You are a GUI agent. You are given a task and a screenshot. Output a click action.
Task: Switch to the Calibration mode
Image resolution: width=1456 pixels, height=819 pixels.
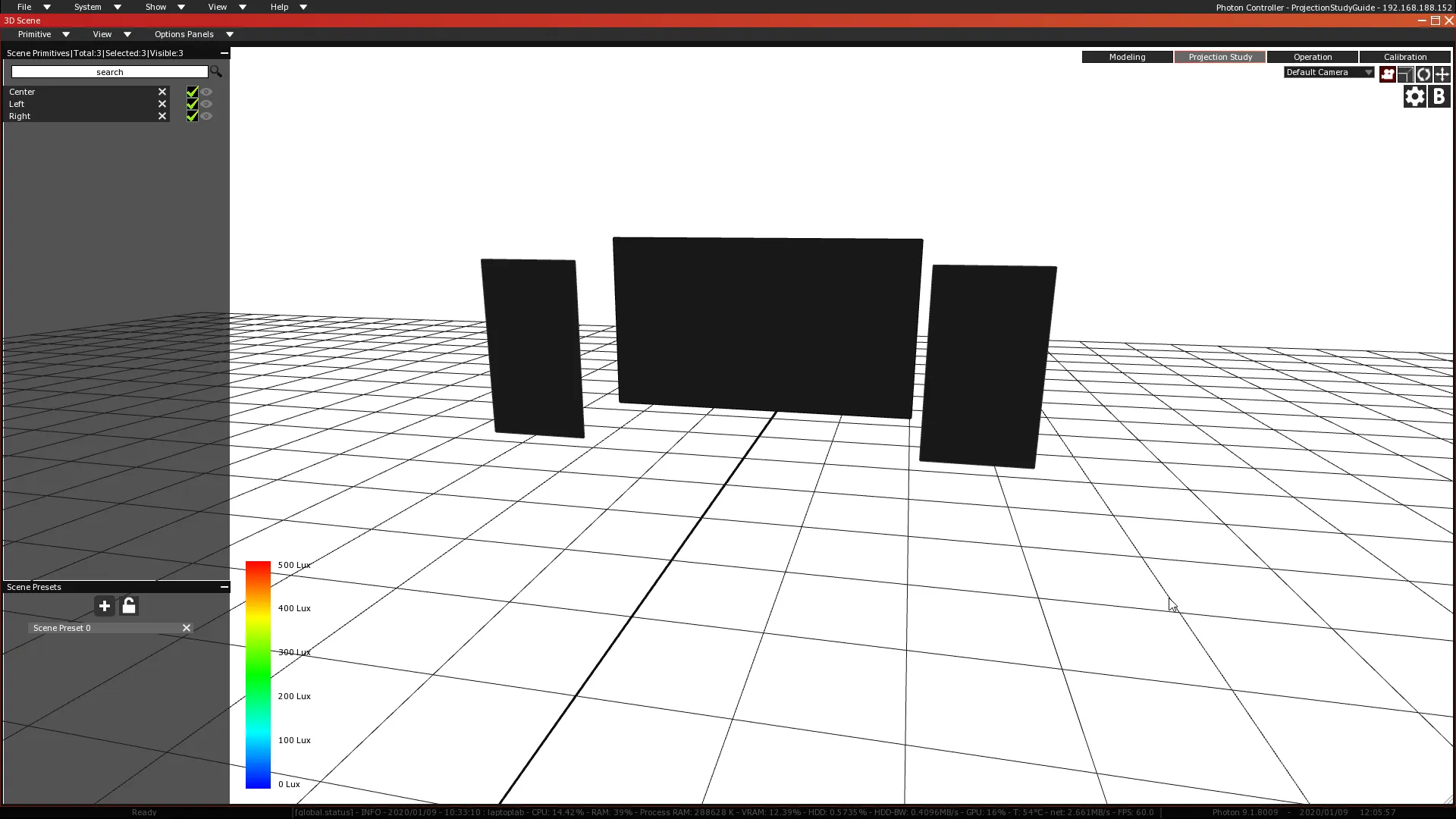click(1405, 57)
